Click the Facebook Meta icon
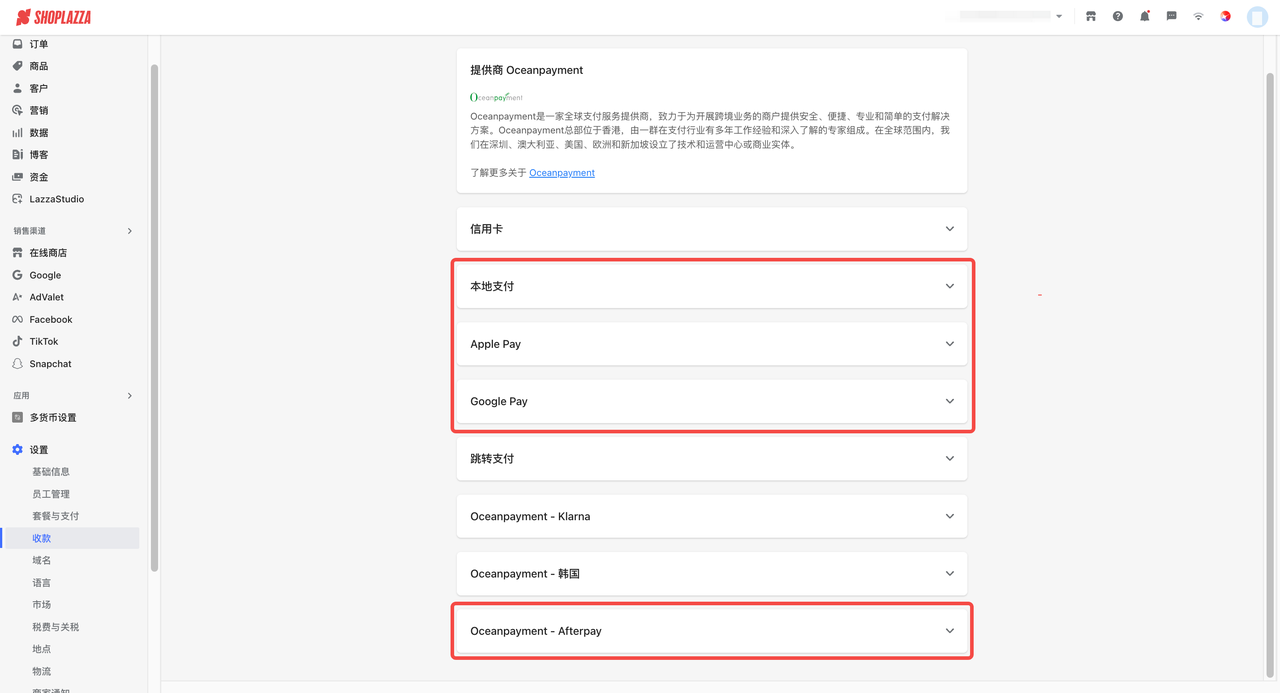 point(17,319)
